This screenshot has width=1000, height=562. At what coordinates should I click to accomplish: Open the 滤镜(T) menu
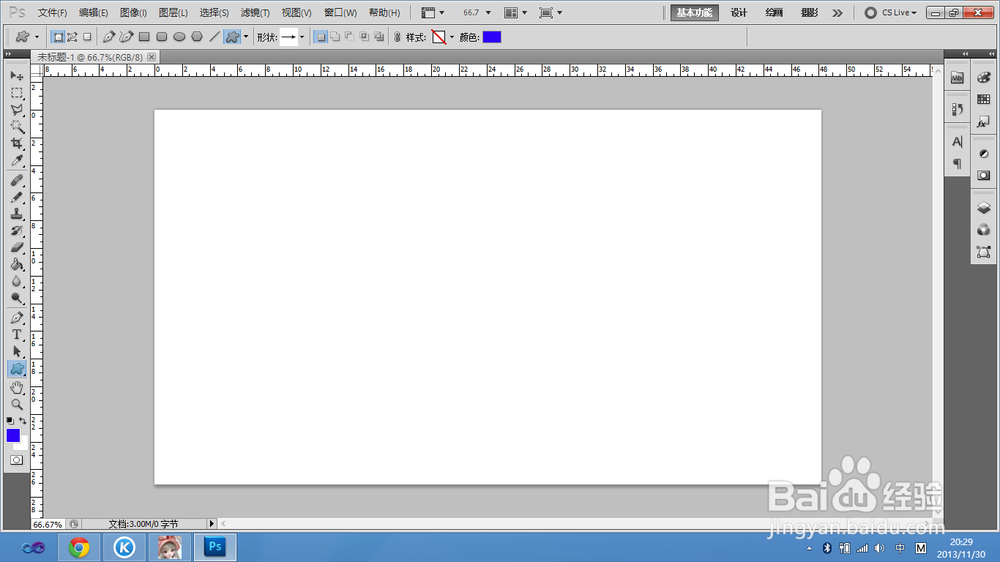pyautogui.click(x=255, y=13)
